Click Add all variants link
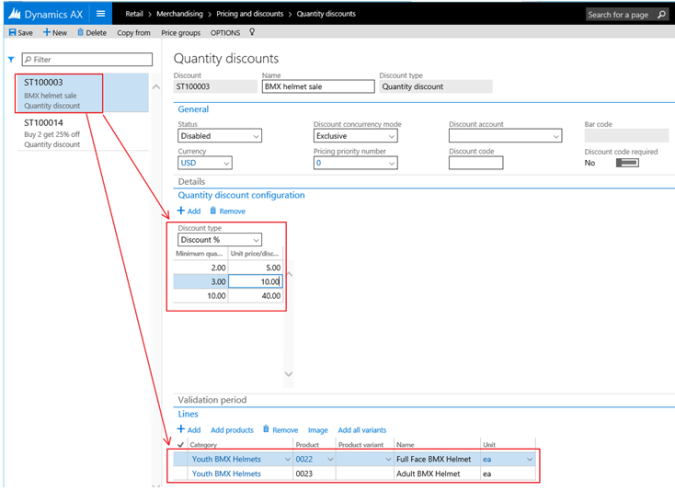This screenshot has height=491, width=675. click(x=361, y=429)
